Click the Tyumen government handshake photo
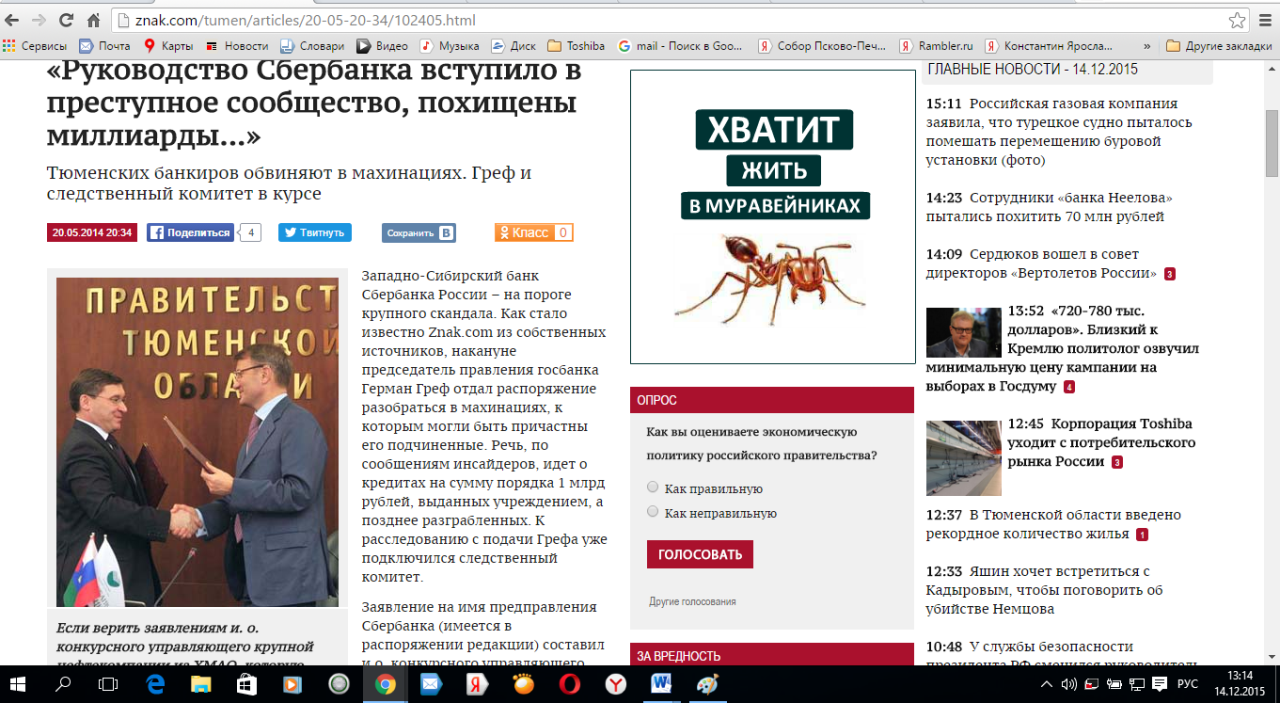This screenshot has height=703, width=1280. pyautogui.click(x=197, y=442)
